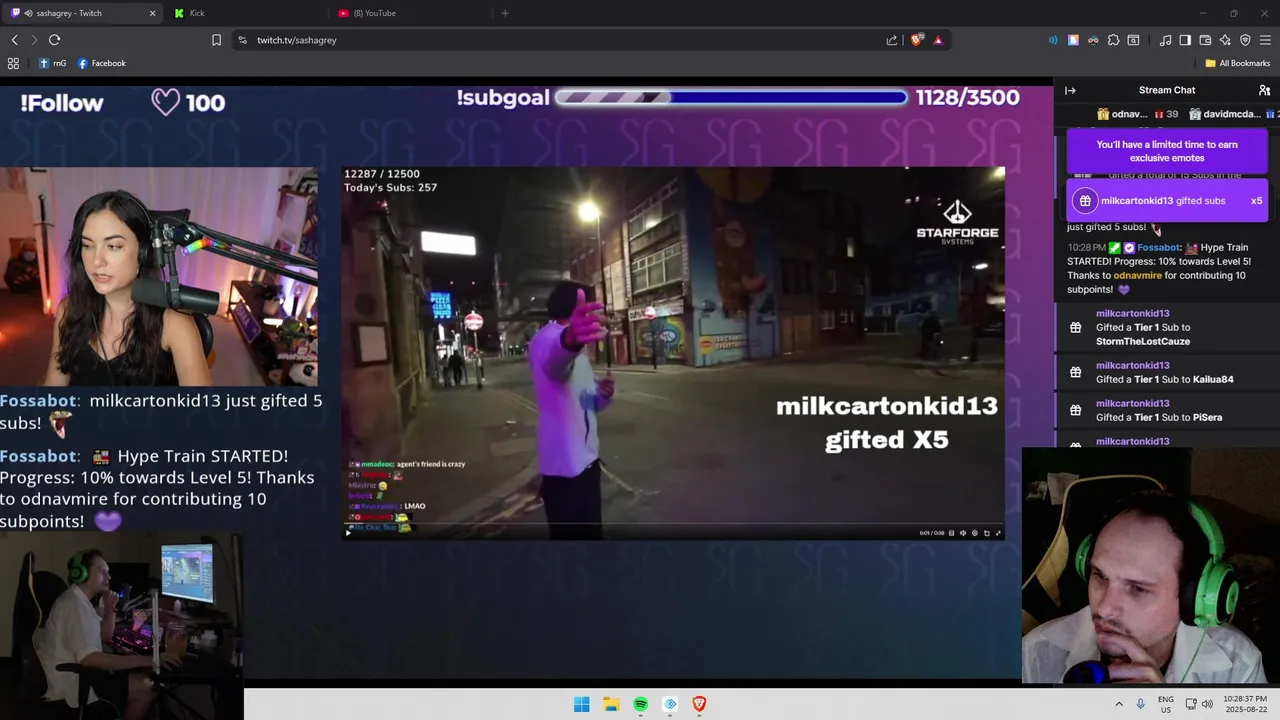Click the milkcartonkid13 gifted subs x5 banner
The width and height of the screenshot is (1280, 720).
[x=1167, y=201]
